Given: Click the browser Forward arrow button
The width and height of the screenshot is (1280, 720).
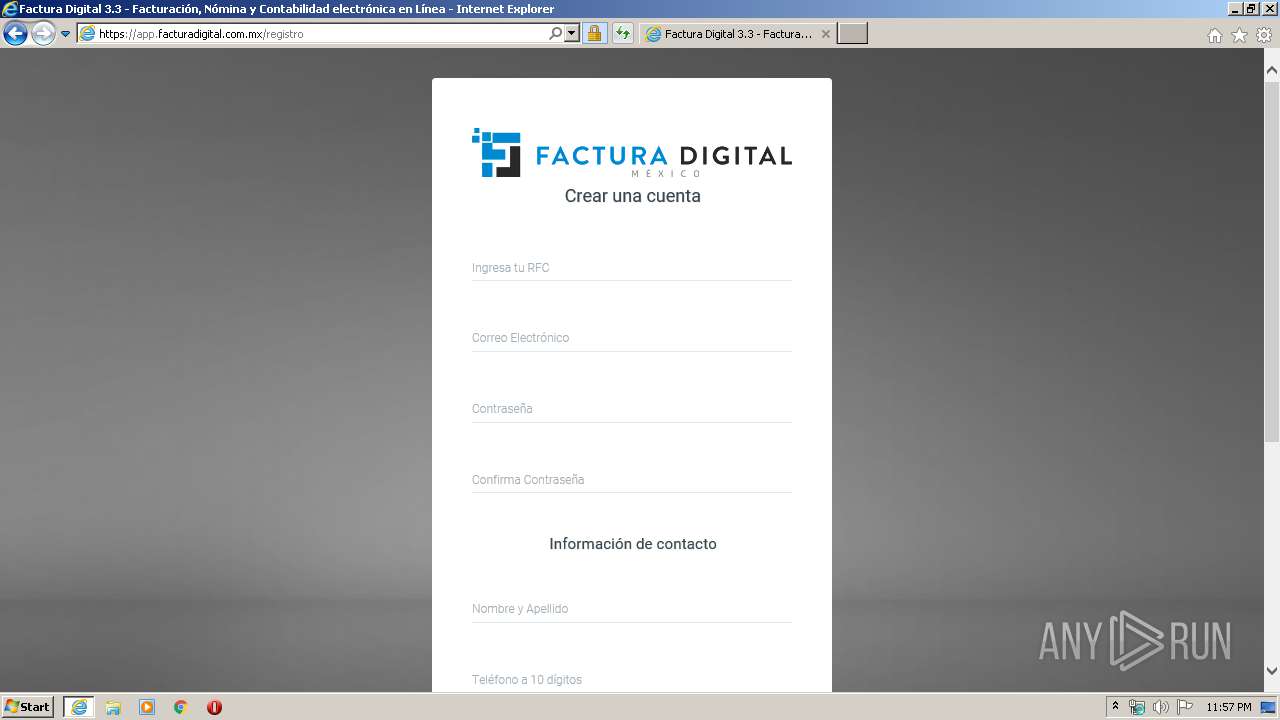Looking at the screenshot, I should [x=43, y=34].
